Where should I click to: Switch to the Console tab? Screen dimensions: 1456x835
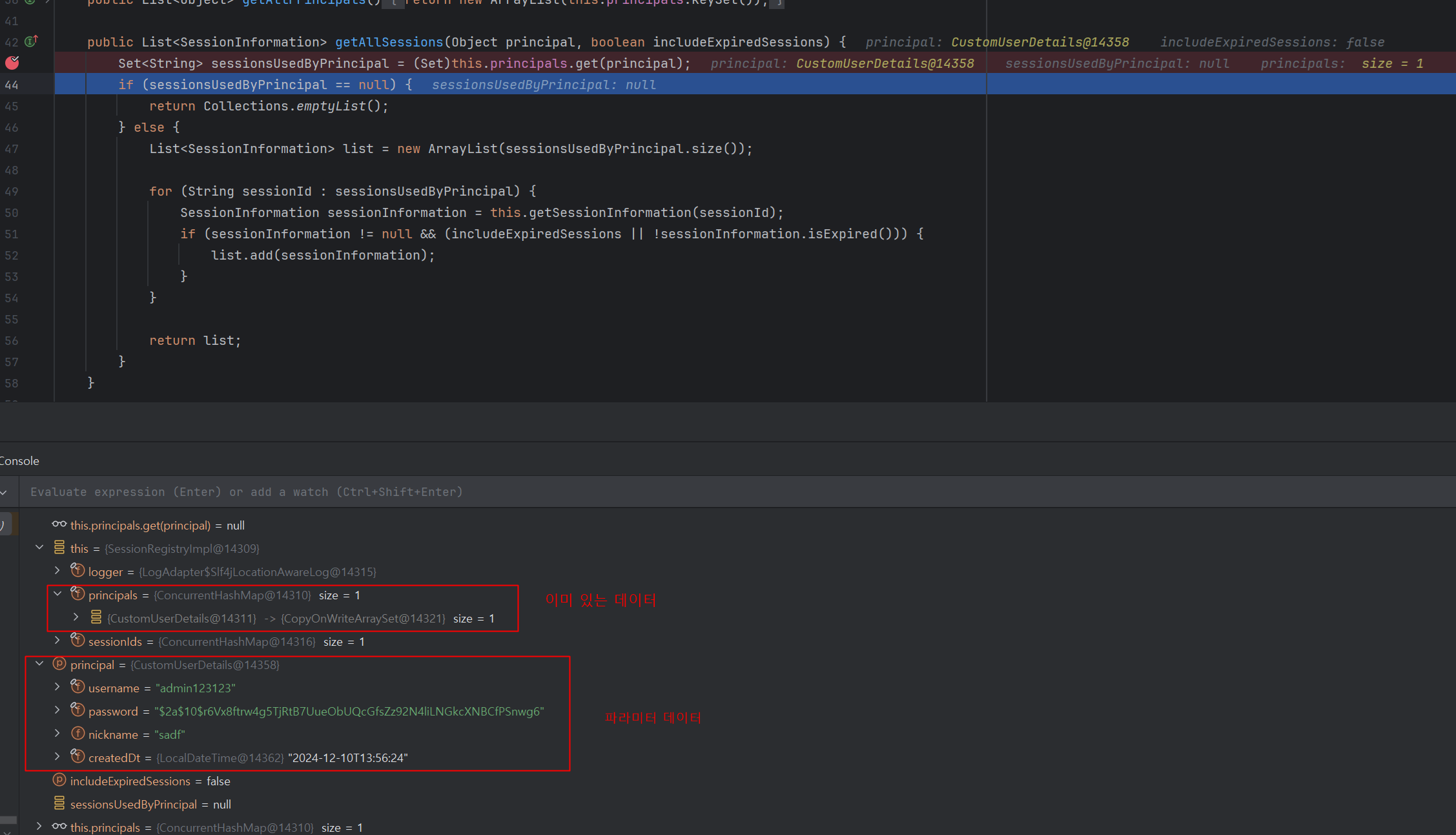tap(19, 460)
